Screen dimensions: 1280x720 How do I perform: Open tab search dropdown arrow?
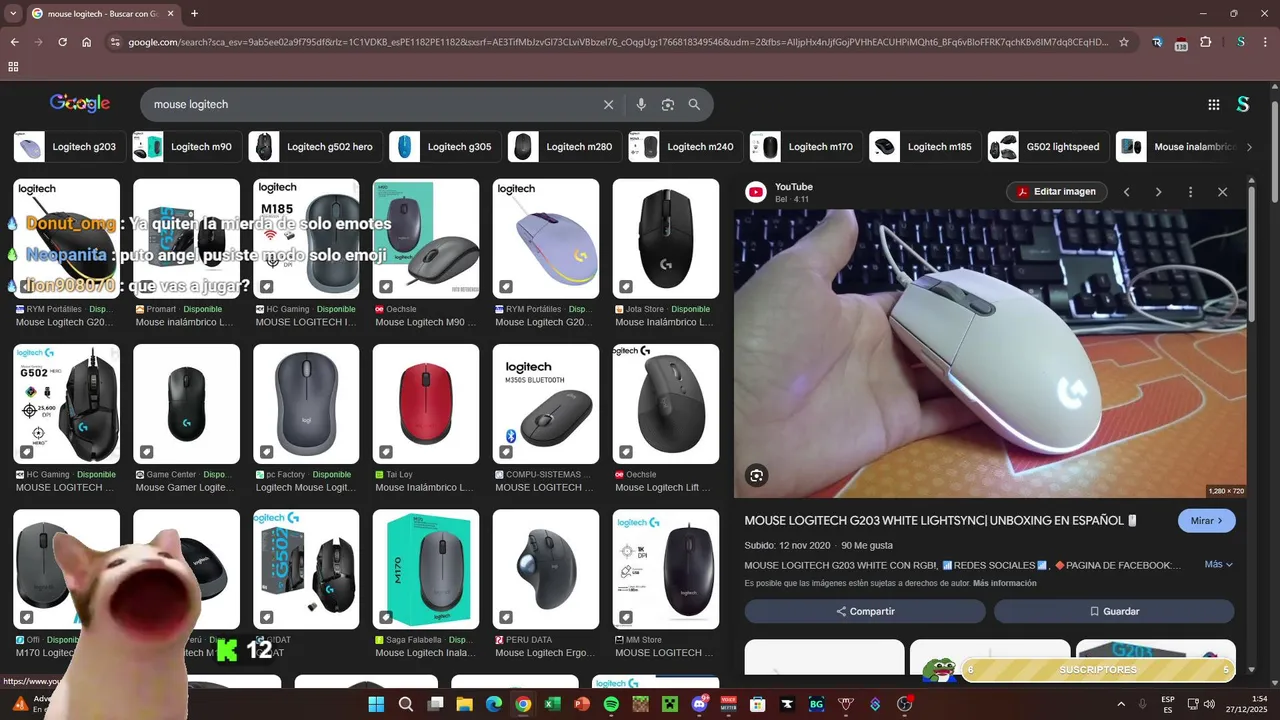13,14
